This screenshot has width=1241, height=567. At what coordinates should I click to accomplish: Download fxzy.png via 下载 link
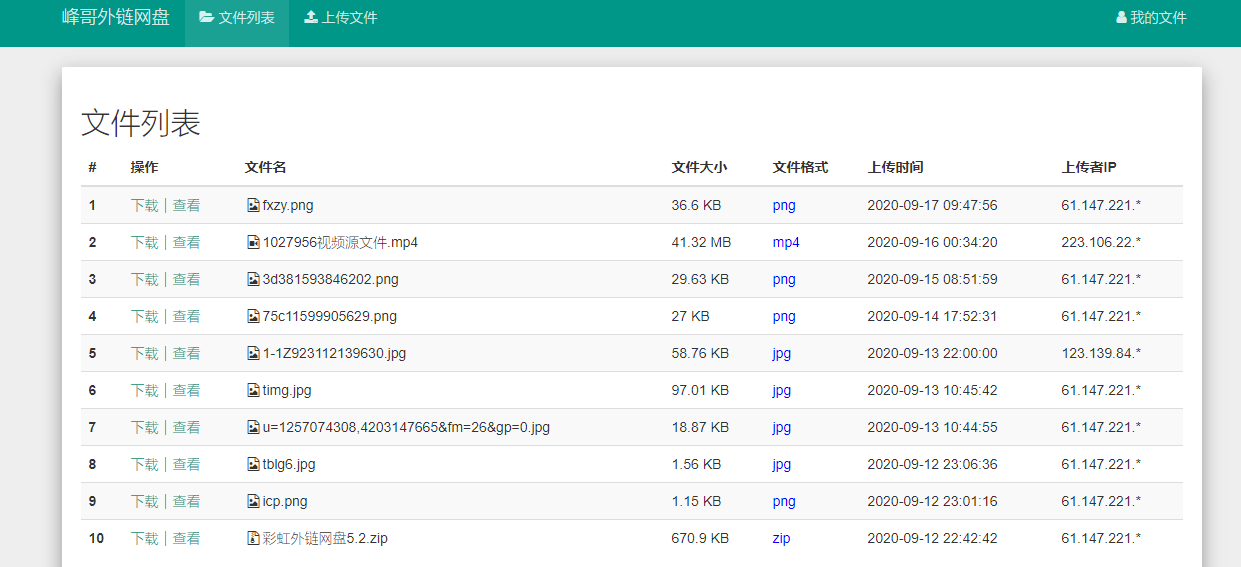pyautogui.click(x=144, y=205)
